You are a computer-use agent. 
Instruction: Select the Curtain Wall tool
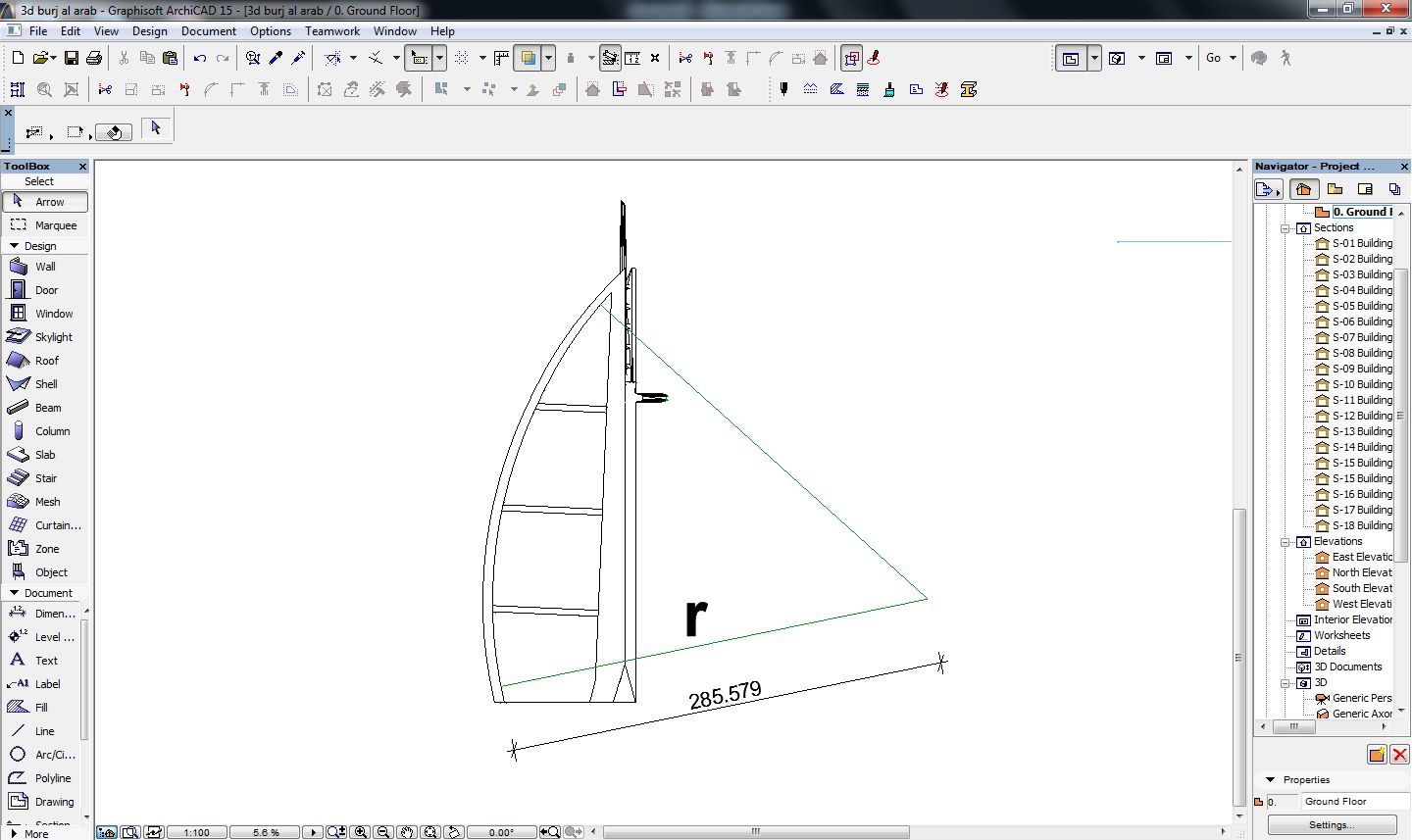coord(45,525)
